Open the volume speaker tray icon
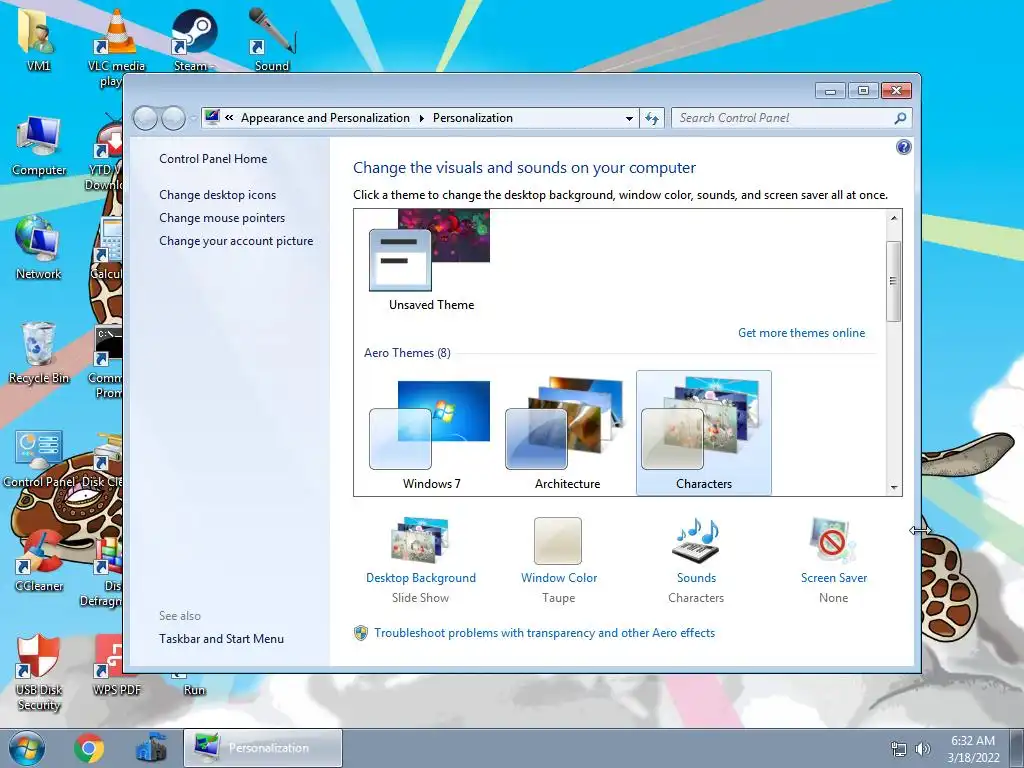This screenshot has width=1024, height=768. click(x=922, y=749)
